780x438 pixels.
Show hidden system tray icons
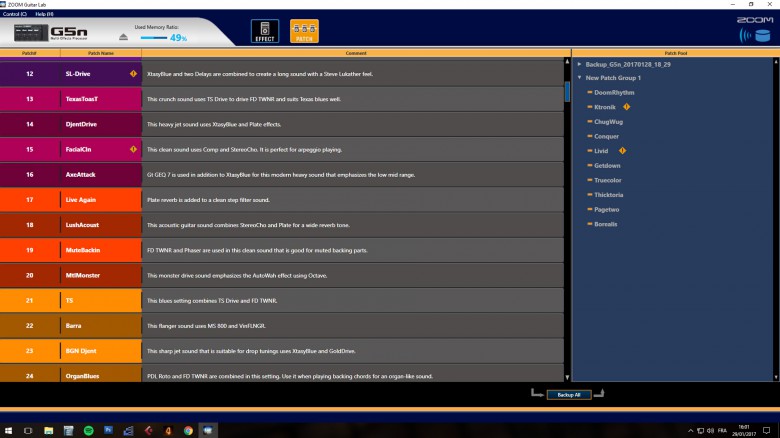coord(690,431)
